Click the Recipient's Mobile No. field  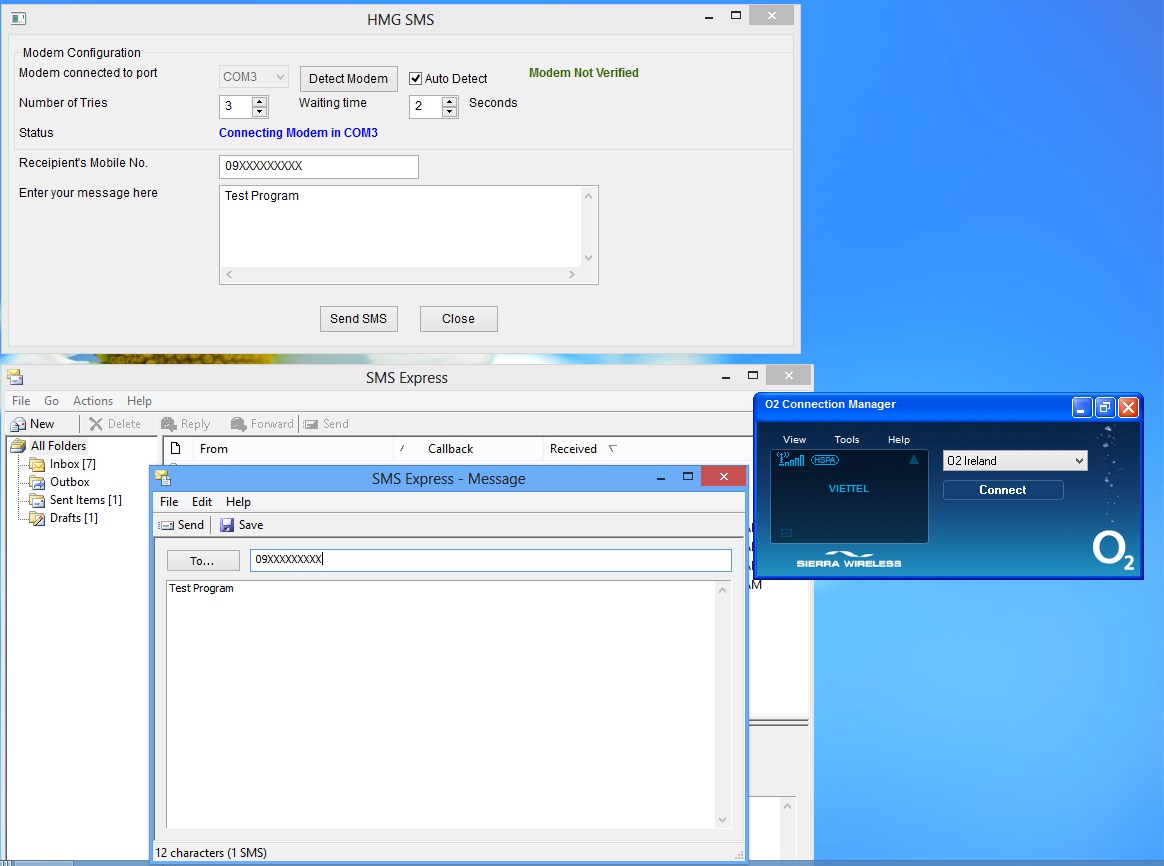pyautogui.click(x=318, y=167)
